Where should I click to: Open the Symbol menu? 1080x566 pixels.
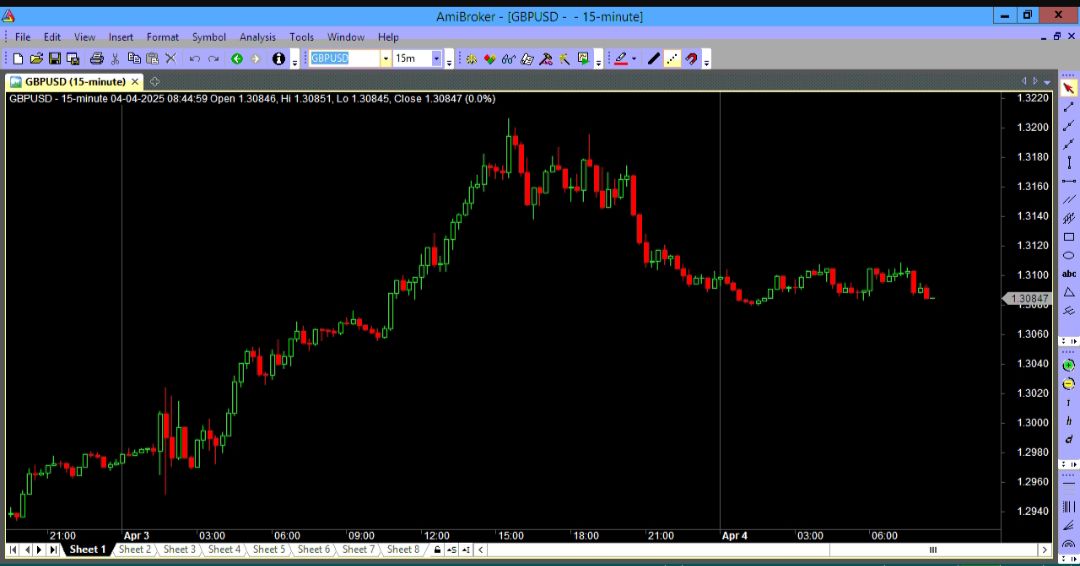[209, 37]
